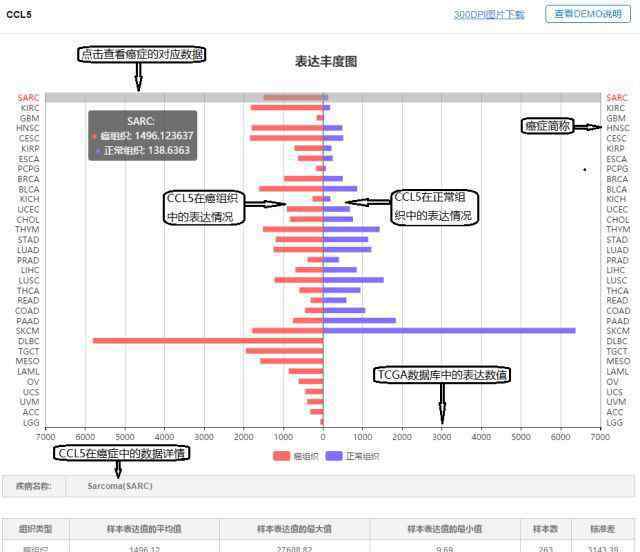Select CHOL label on left axis
Viewport: 640px width, 552px height.
28,220
